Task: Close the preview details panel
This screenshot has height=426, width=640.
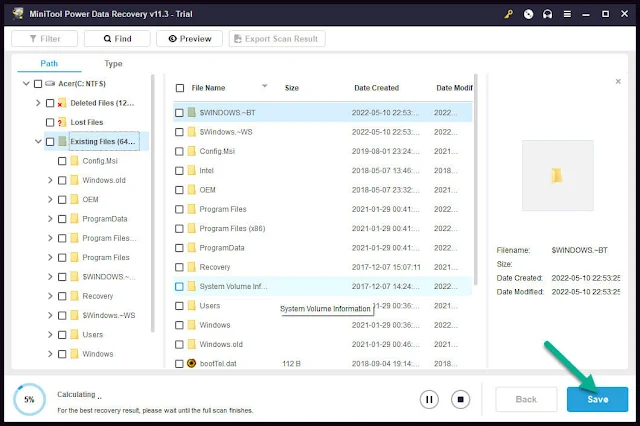Action: click(618, 81)
